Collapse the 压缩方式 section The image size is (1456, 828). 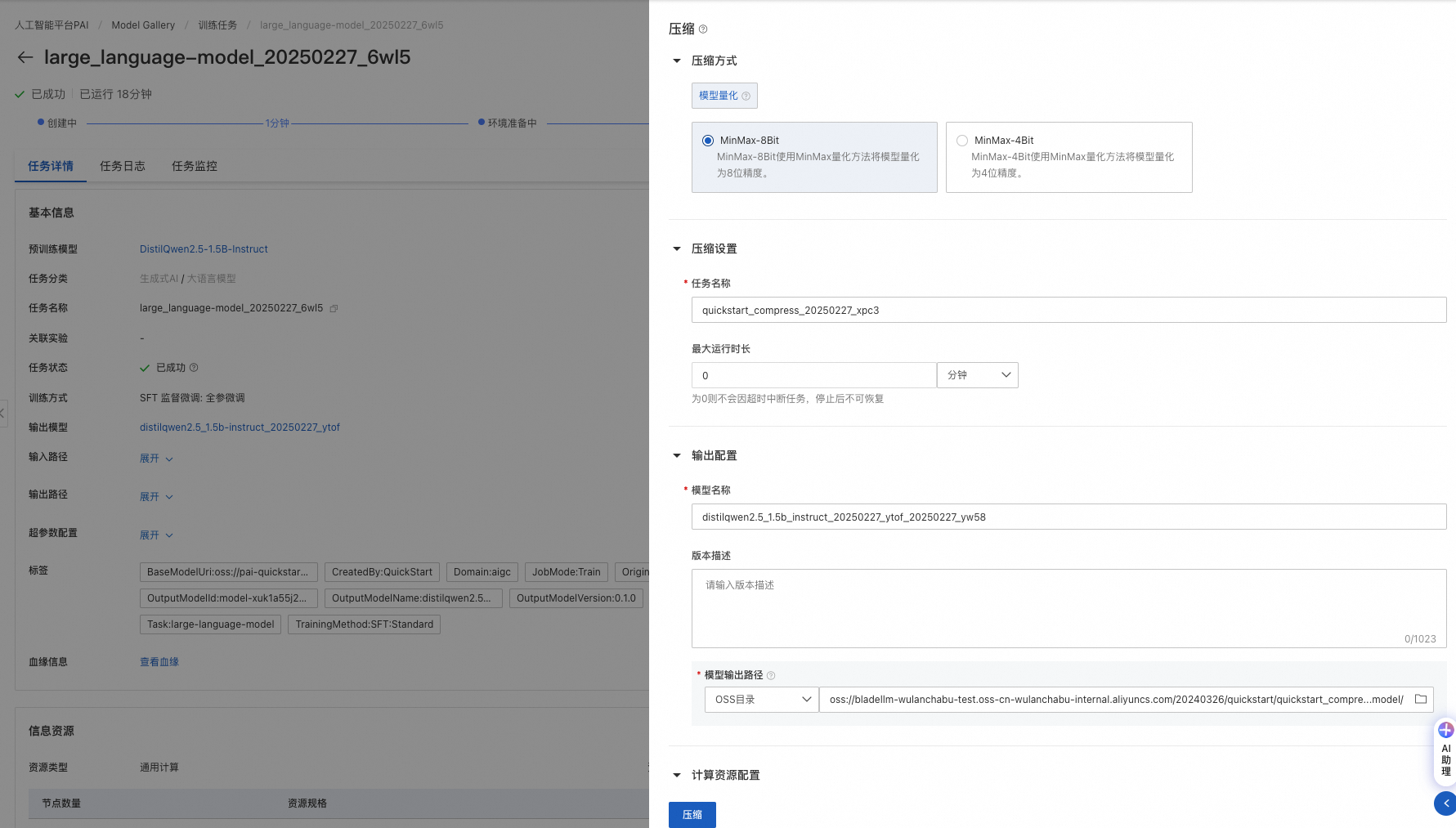coord(677,60)
